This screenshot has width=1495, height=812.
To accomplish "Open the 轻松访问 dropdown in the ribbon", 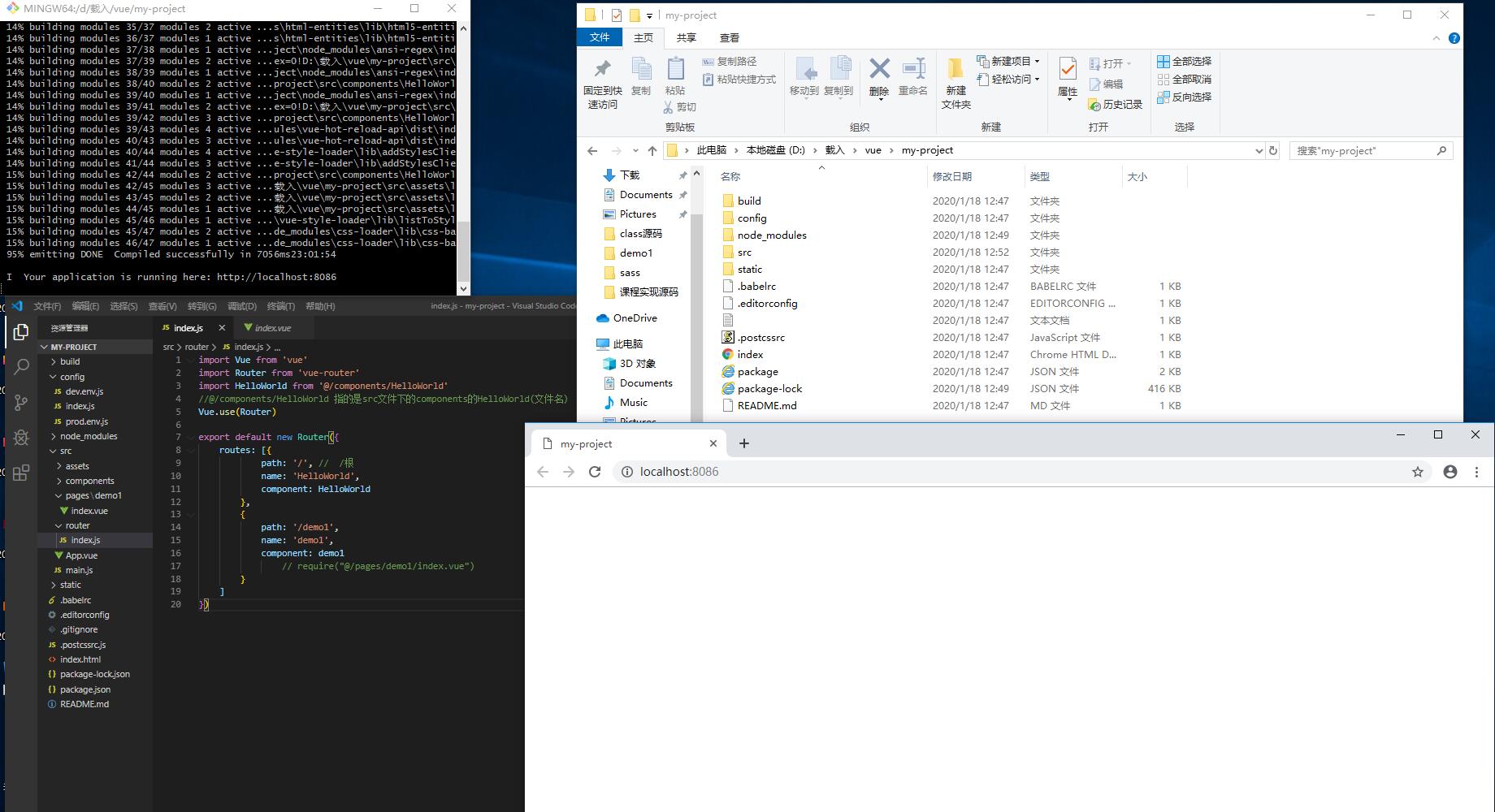I will point(1008,80).
